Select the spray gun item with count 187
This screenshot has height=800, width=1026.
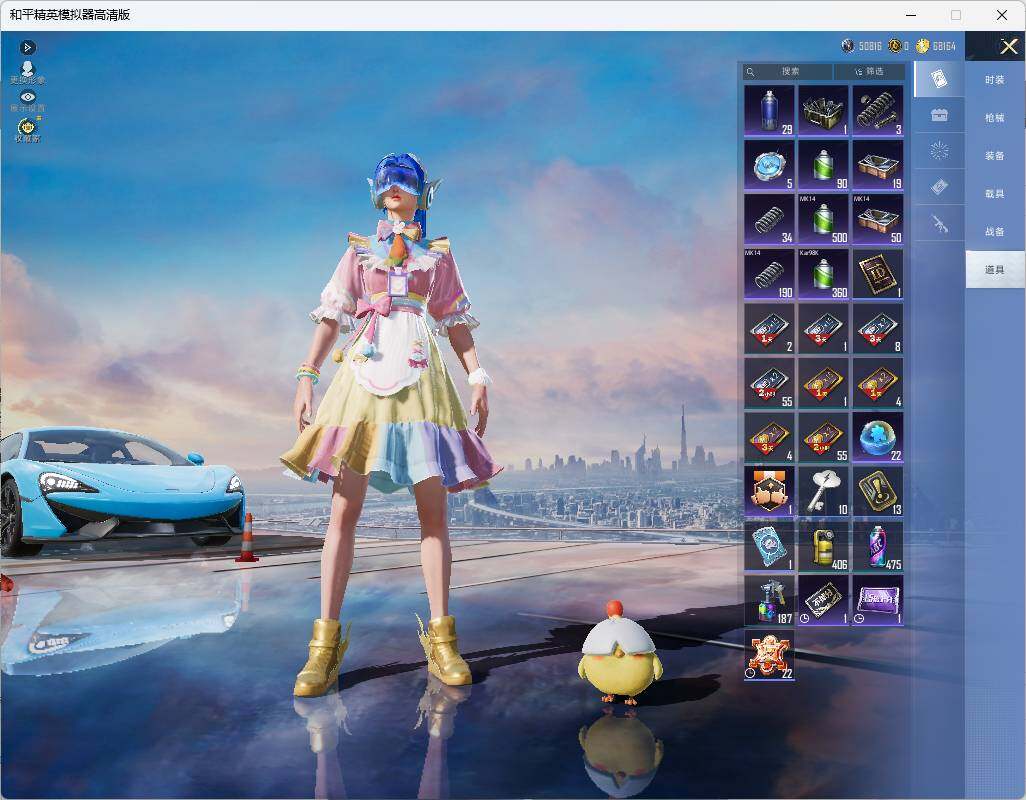pos(769,600)
